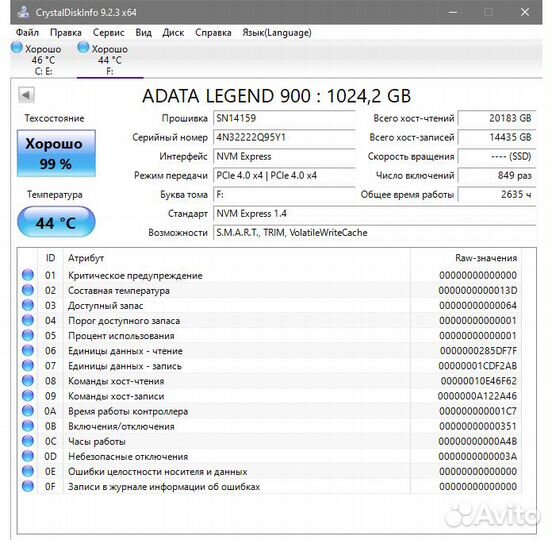Click status circle of attribute 07
The height and width of the screenshot is (540, 552).
28,365
